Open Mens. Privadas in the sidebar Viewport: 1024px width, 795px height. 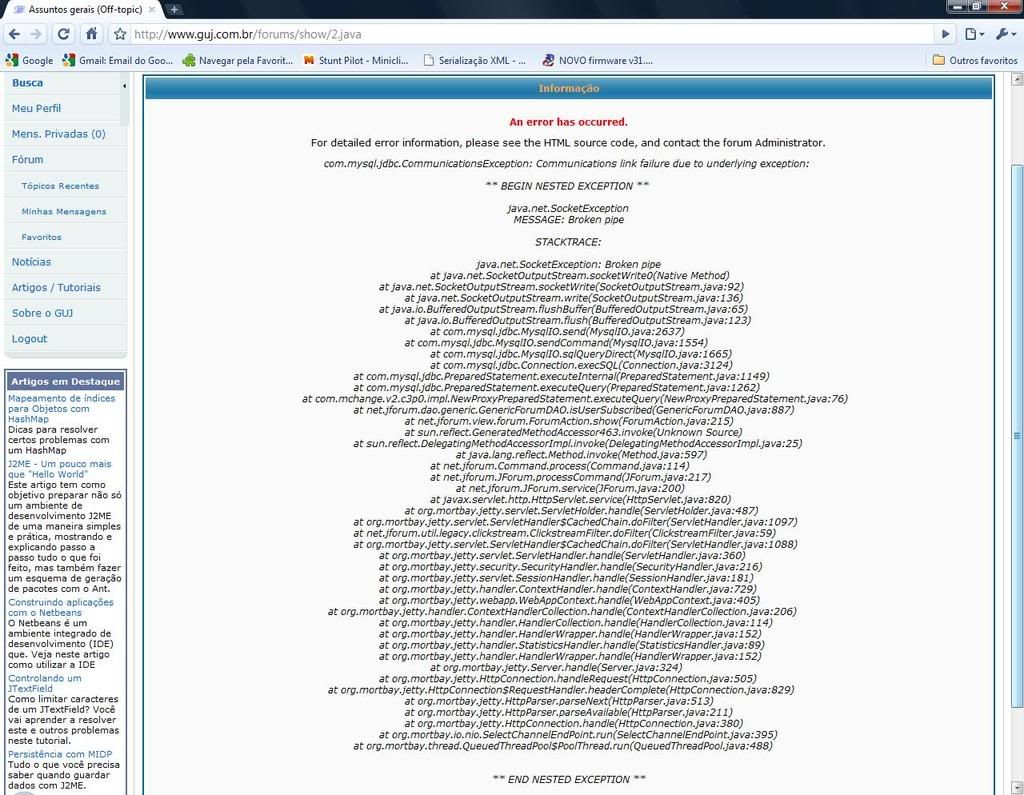[58, 134]
